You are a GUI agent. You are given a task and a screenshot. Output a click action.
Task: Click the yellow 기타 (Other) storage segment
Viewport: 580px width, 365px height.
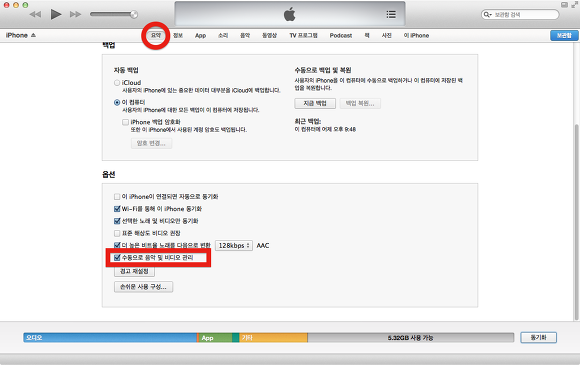(273, 338)
